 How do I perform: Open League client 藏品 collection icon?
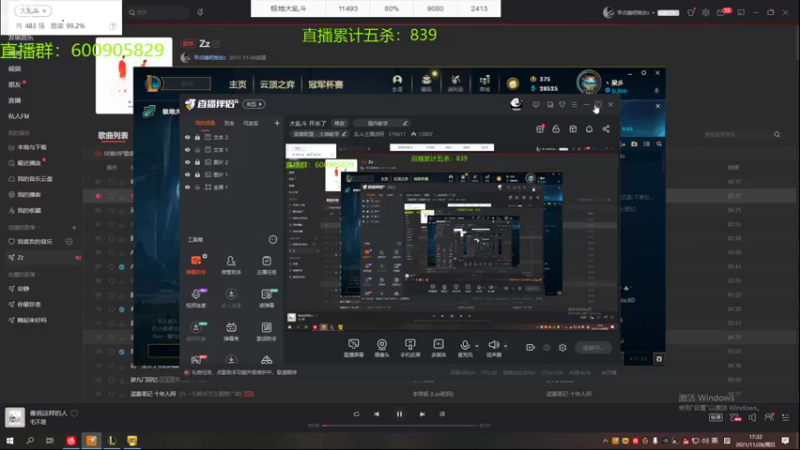point(427,83)
